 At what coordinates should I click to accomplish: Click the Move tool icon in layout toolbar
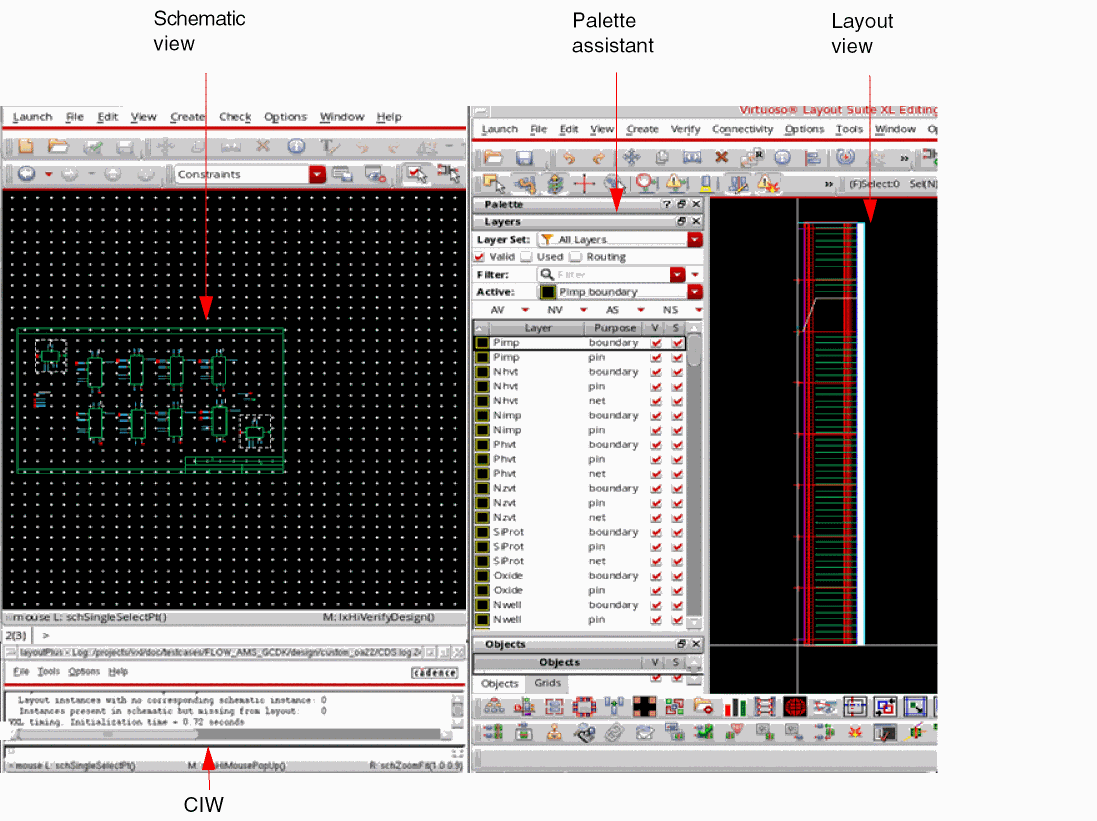tap(631, 158)
